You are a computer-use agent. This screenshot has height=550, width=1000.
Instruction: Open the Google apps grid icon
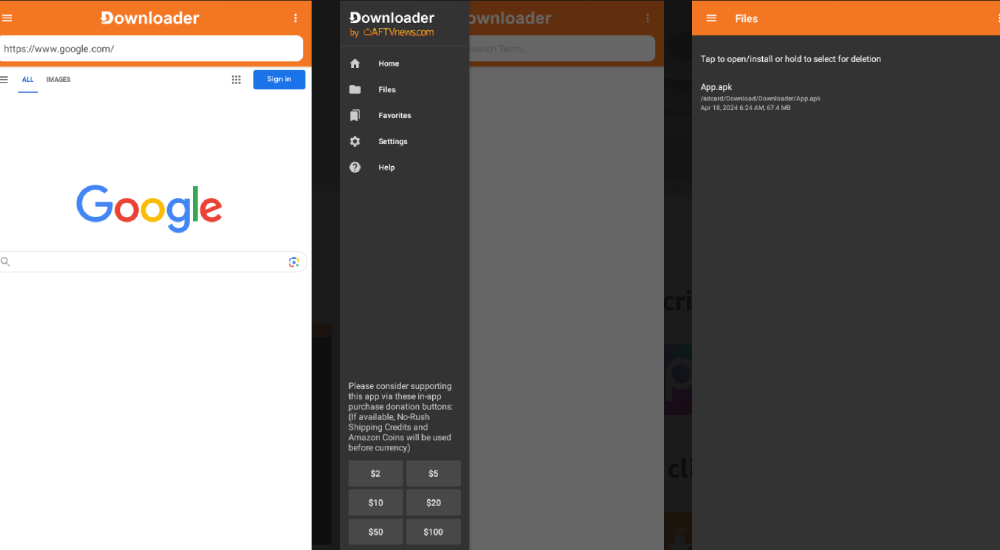pyautogui.click(x=236, y=80)
